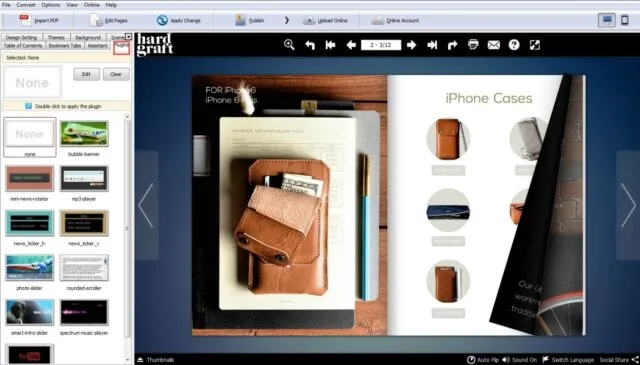Click Switch Language

pyautogui.click(x=568, y=360)
